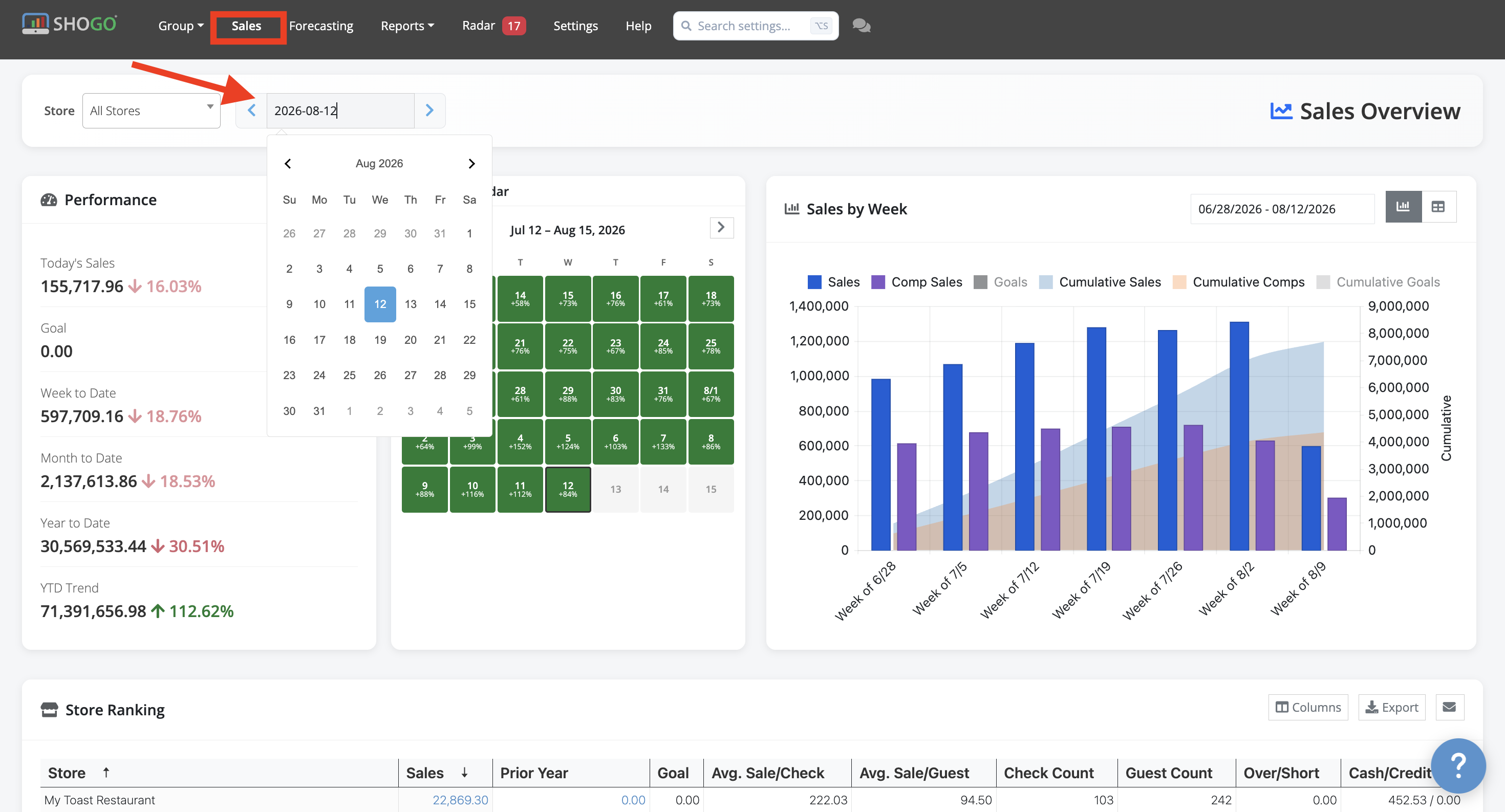
Task: Toggle Cumulative Goals series in legend
Action: [x=1378, y=282]
